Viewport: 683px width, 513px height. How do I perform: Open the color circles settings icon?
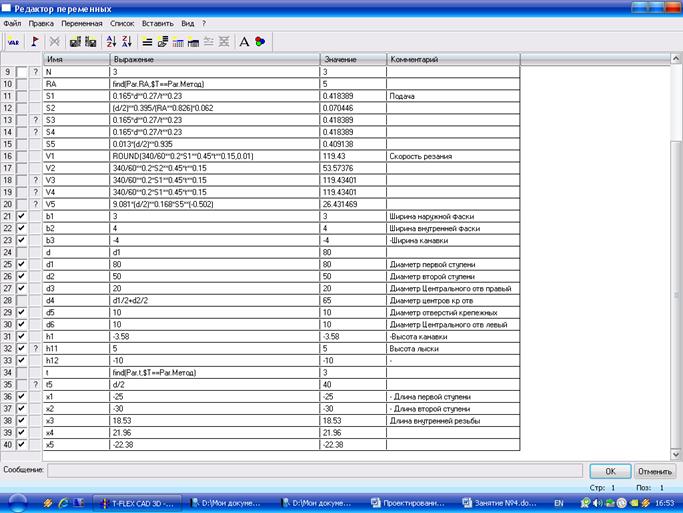pyautogui.click(x=260, y=42)
